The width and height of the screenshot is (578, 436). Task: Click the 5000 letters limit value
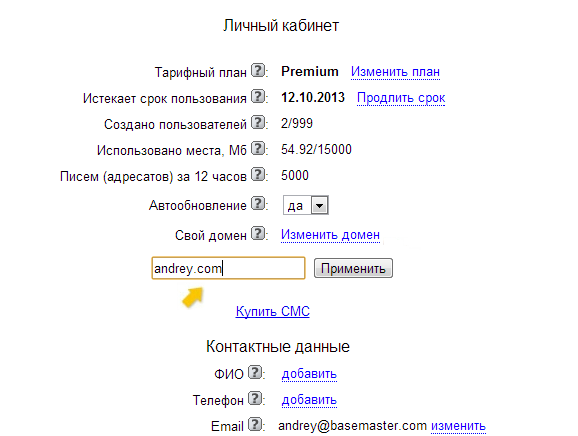click(x=295, y=175)
